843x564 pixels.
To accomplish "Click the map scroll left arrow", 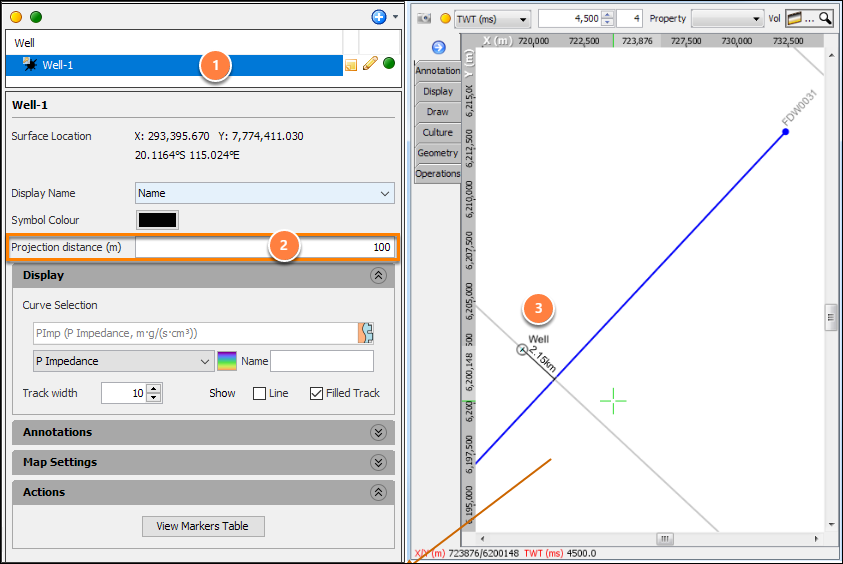I will 482,539.
